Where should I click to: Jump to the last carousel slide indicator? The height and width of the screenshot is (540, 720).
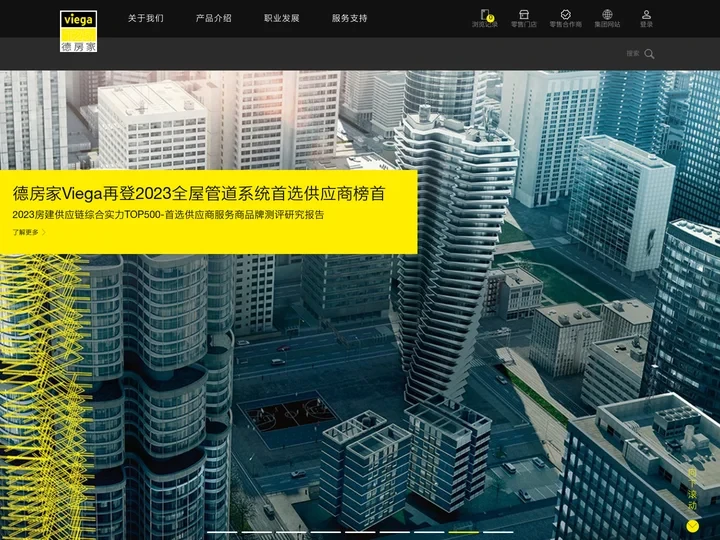click(x=498, y=532)
